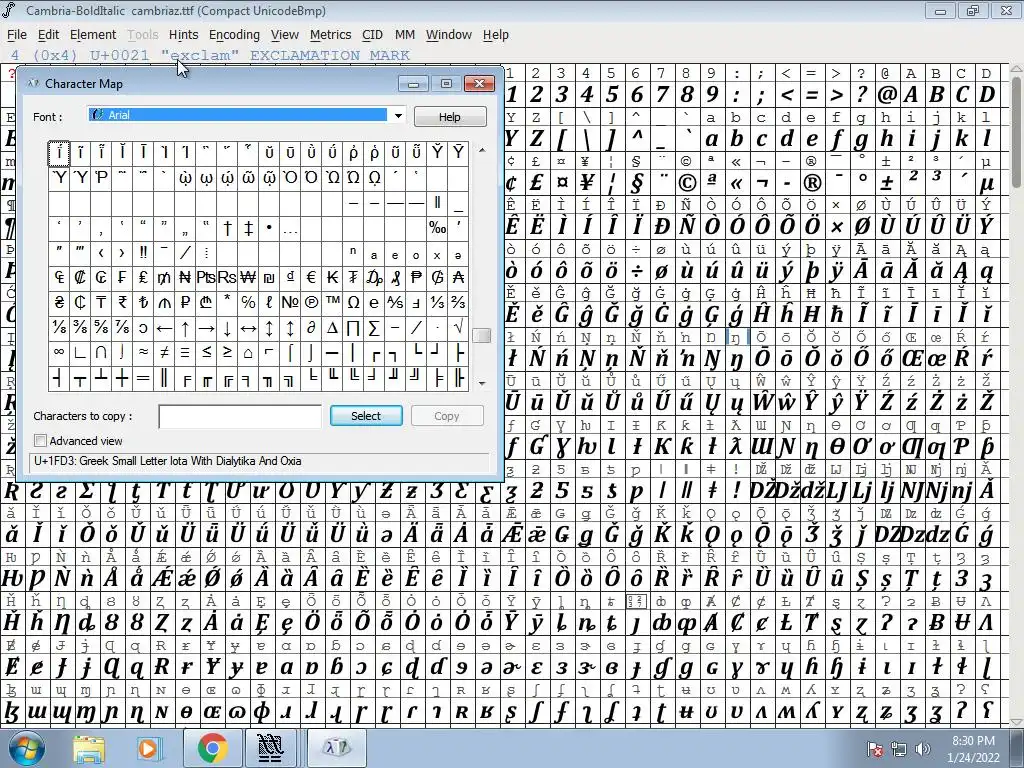This screenshot has height=768, width=1024.
Task: Click the Characters to copy field
Action: [x=240, y=416]
